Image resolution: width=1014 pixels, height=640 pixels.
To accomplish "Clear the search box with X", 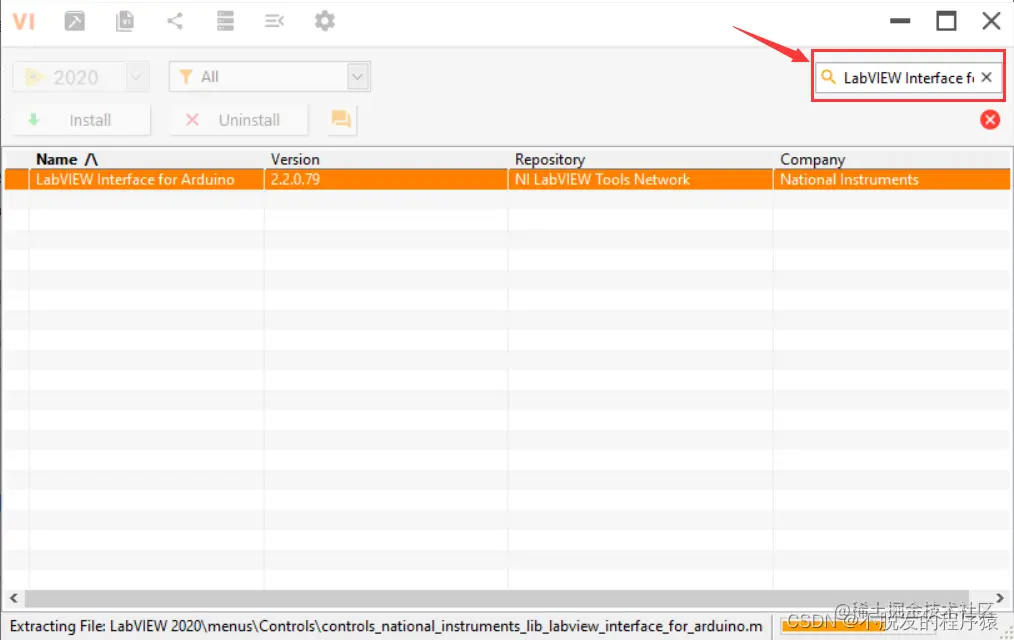I will click(987, 77).
